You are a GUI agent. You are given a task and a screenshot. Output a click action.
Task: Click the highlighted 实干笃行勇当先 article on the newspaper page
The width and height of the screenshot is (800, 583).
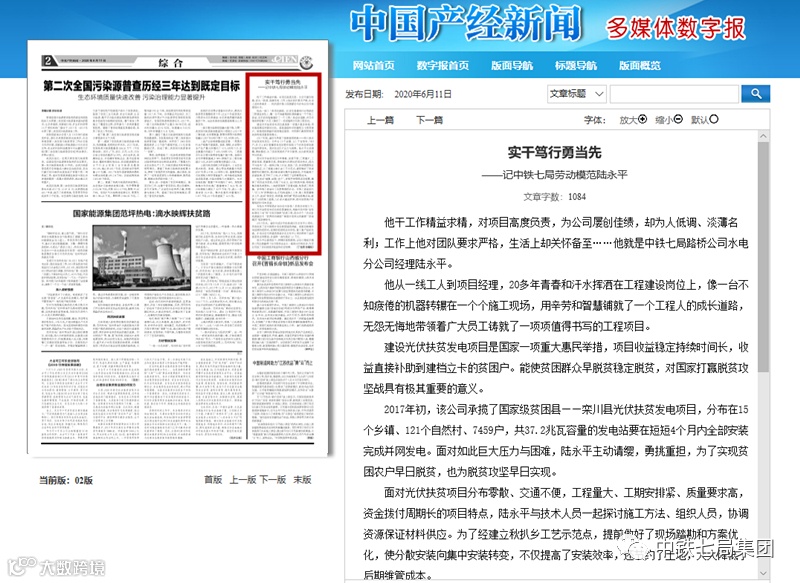click(x=284, y=163)
